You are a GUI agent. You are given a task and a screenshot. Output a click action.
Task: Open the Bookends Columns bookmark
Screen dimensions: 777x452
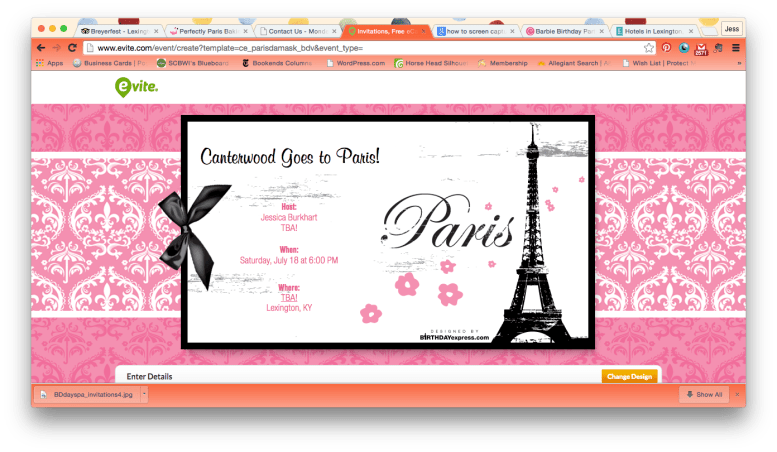[x=277, y=63]
